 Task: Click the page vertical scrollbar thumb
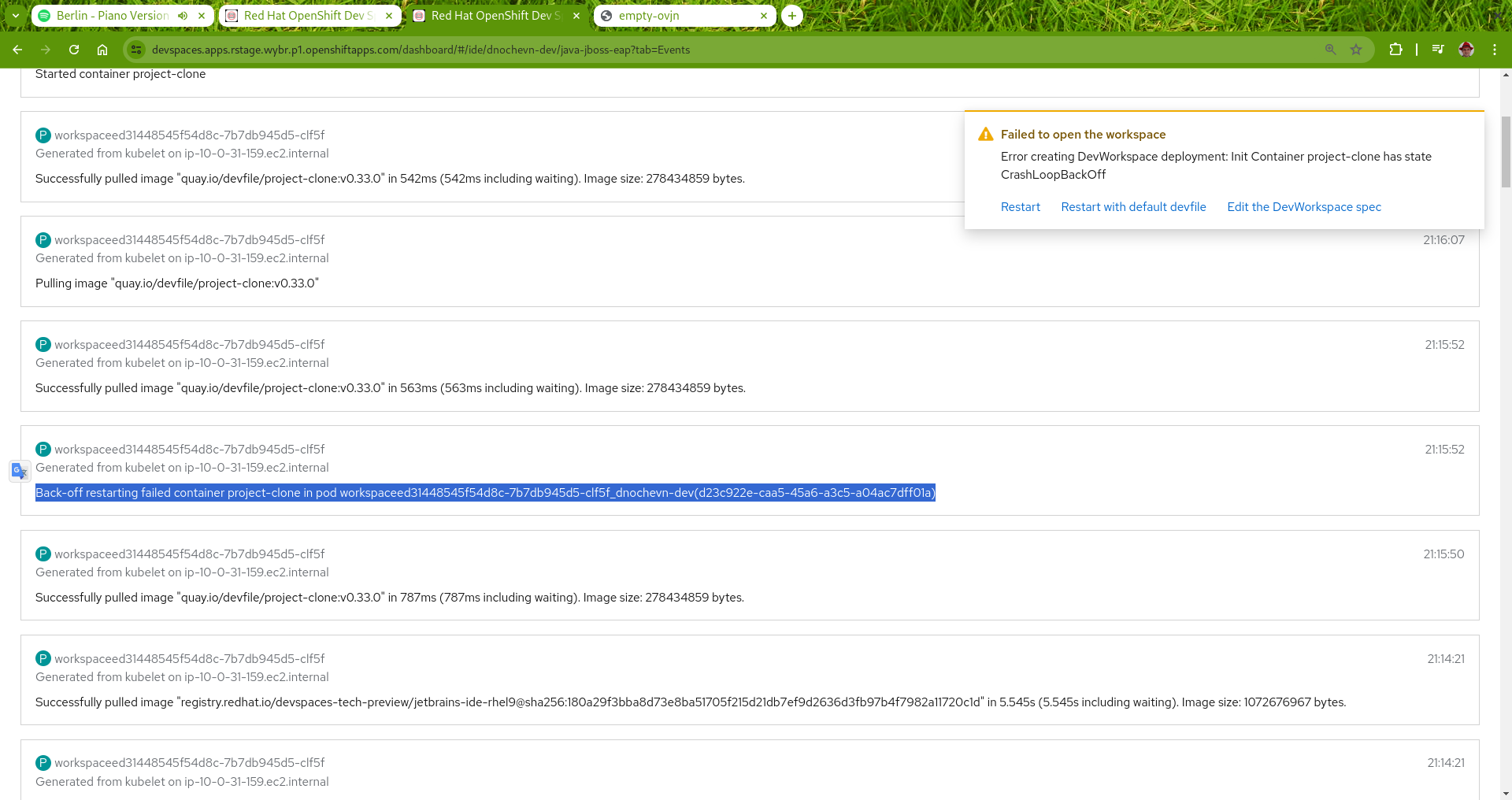pos(1506,152)
